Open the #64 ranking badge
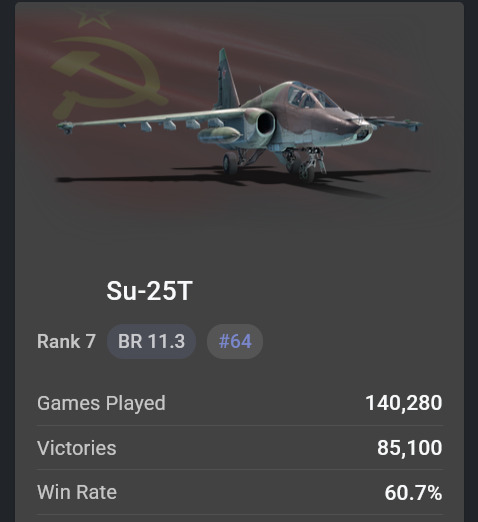478x522 pixels. pos(235,341)
